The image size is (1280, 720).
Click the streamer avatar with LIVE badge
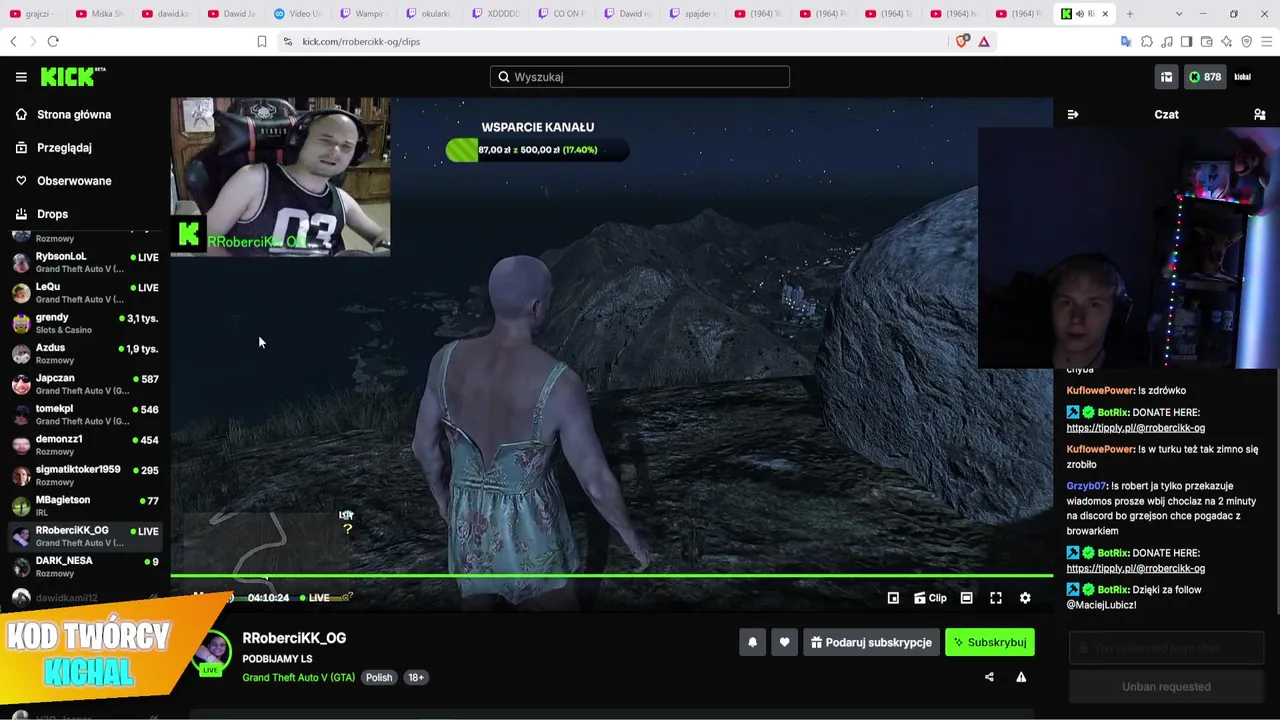pyautogui.click(x=211, y=653)
